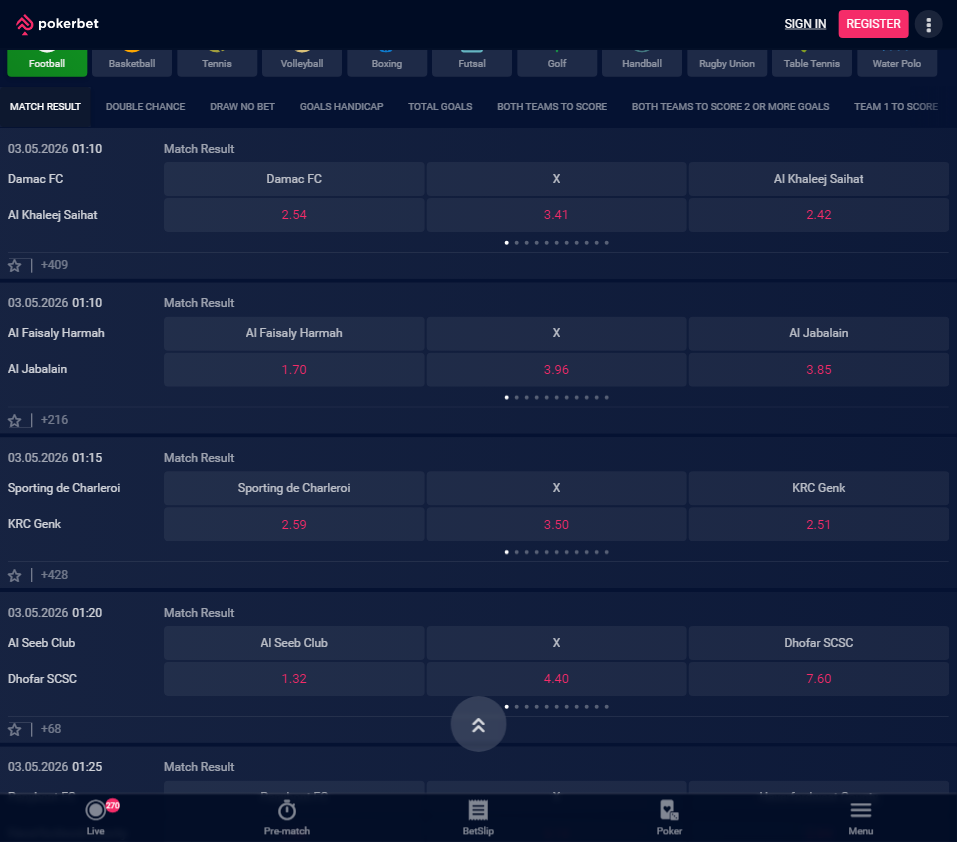Open the KRC Genk team name in match list
The height and width of the screenshot is (842, 957).
[x=34, y=524]
